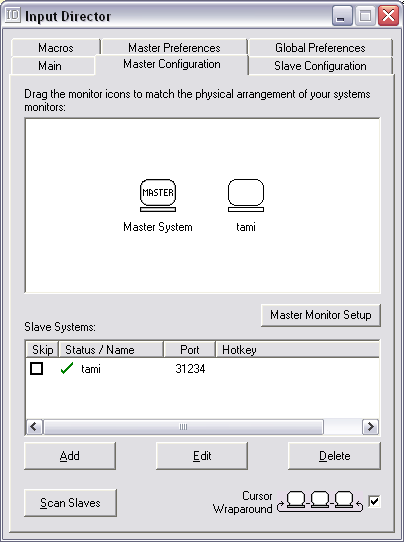Switch to the Macros tab
The width and height of the screenshot is (404, 542).
pos(56,47)
